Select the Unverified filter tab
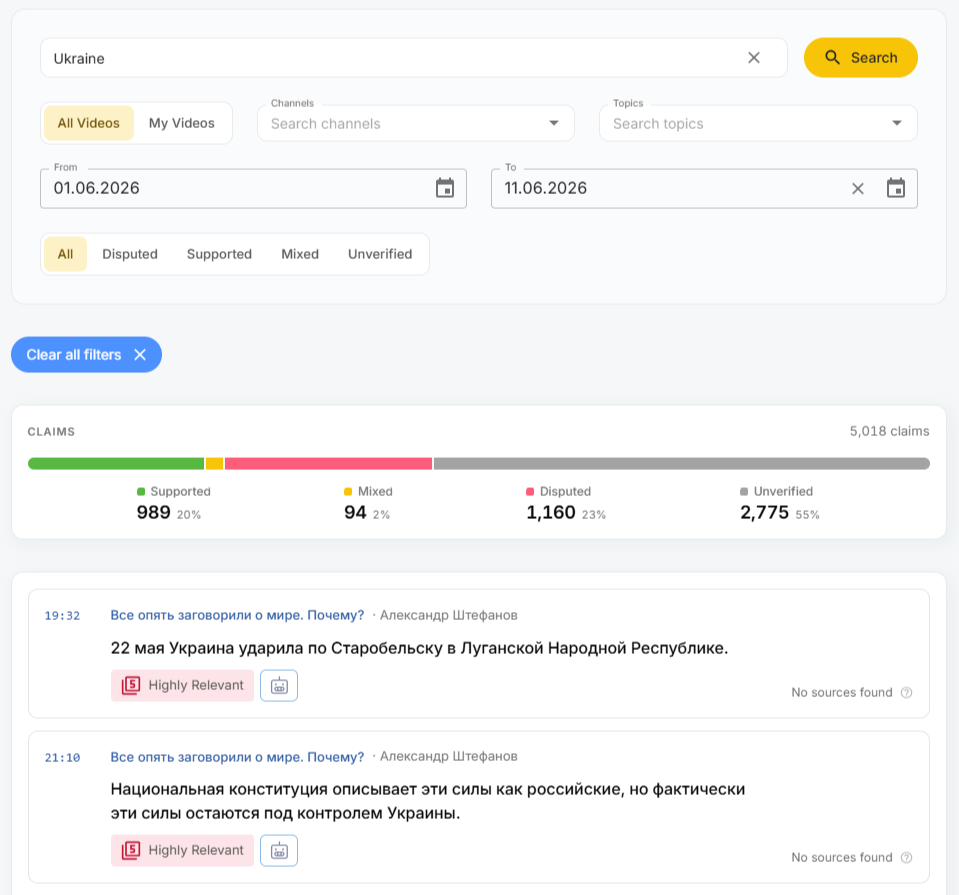This screenshot has height=895, width=959. click(380, 254)
